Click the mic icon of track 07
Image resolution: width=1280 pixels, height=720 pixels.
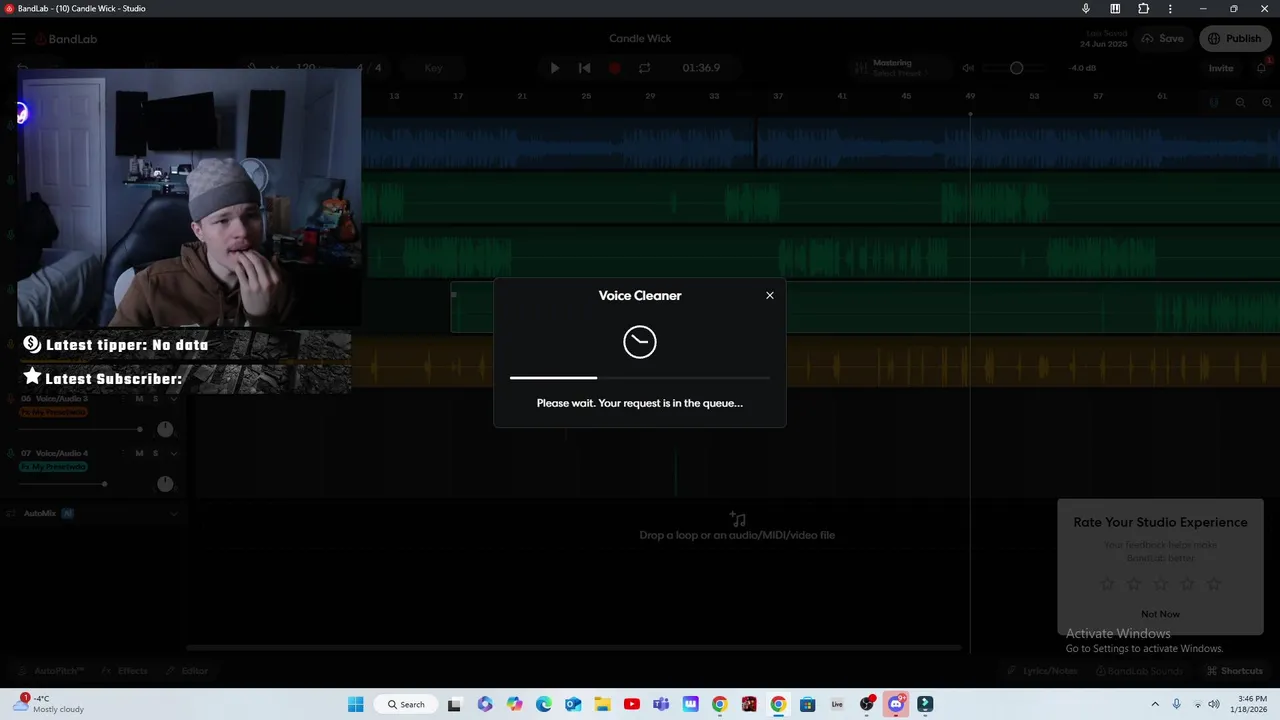click(11, 453)
